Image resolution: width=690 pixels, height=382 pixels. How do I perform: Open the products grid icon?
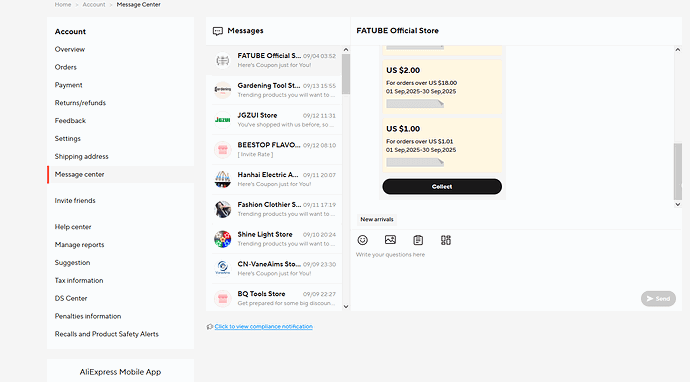click(446, 240)
